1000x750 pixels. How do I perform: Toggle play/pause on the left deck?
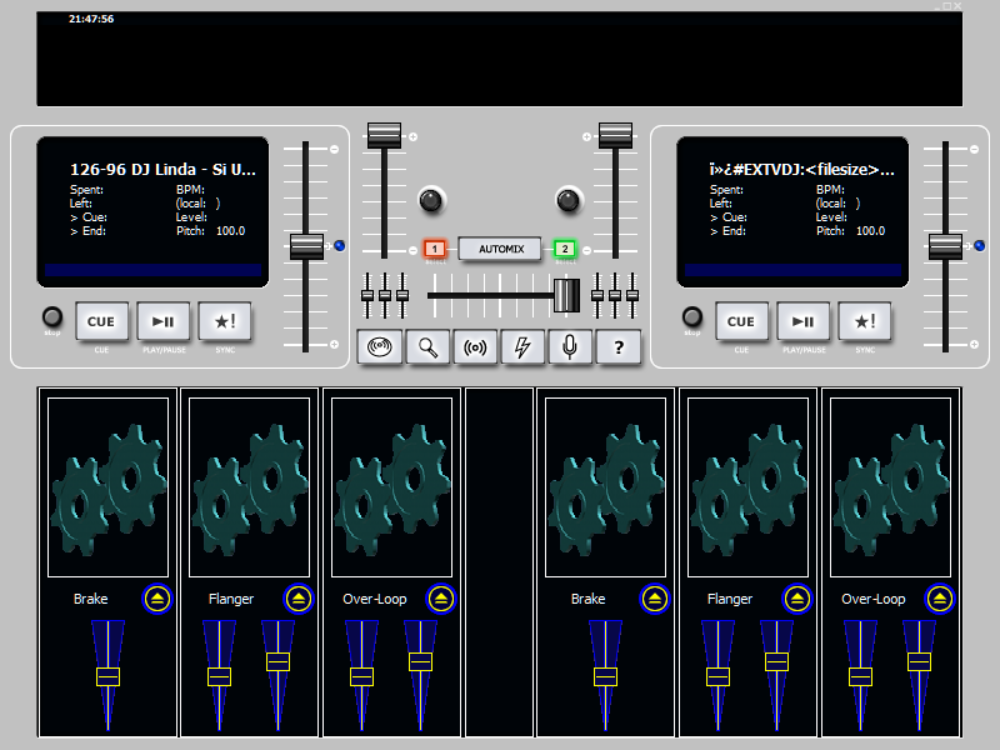tap(163, 321)
